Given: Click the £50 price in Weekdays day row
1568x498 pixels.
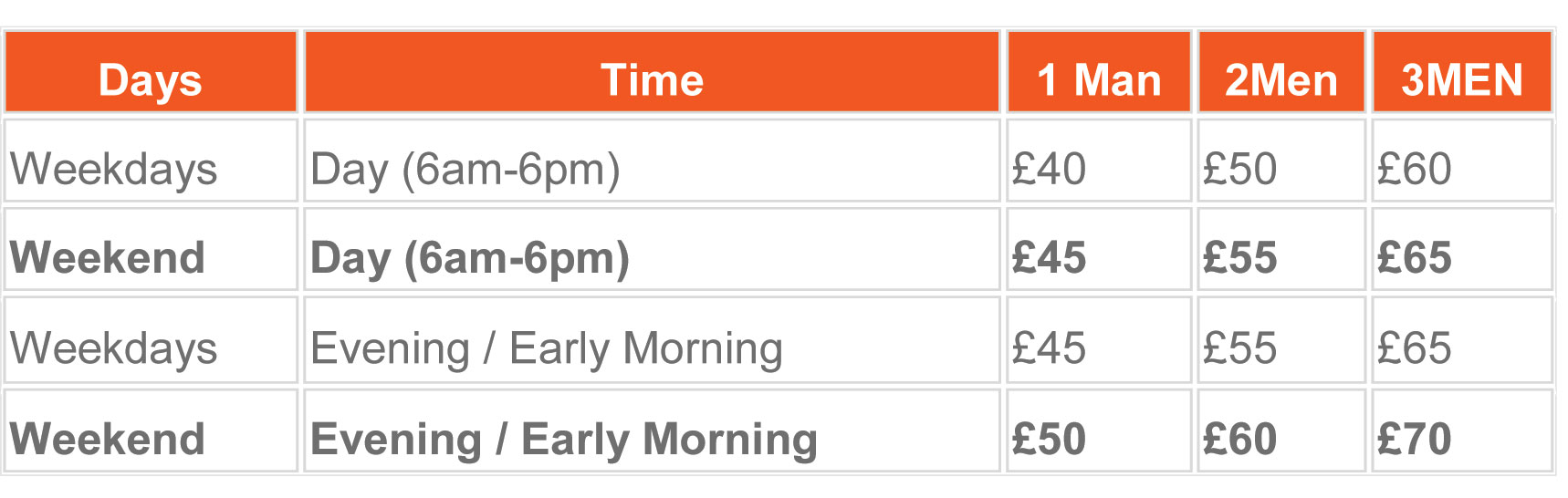Looking at the screenshot, I should point(1281,161).
